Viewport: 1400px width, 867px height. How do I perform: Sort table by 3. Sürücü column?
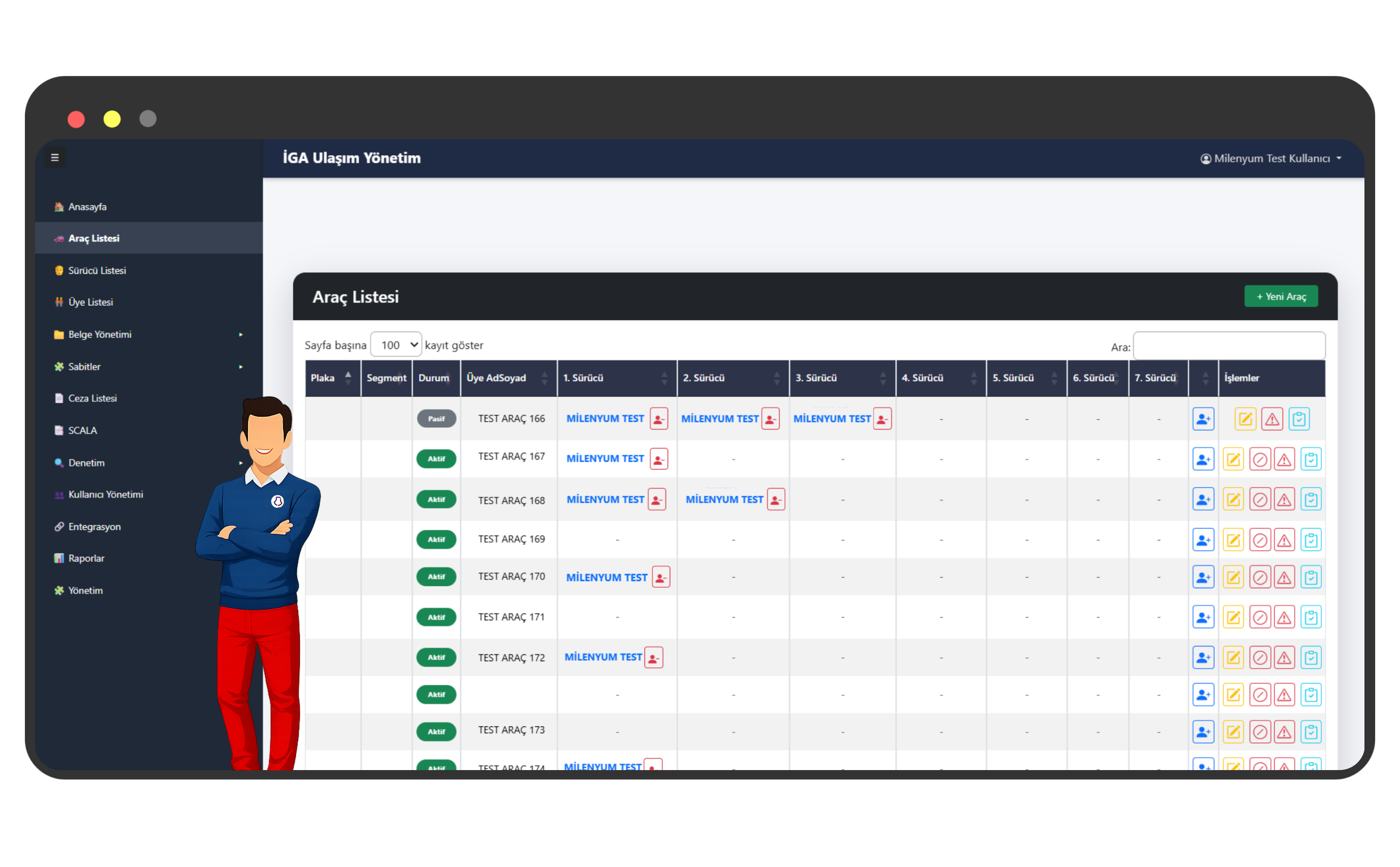842,378
